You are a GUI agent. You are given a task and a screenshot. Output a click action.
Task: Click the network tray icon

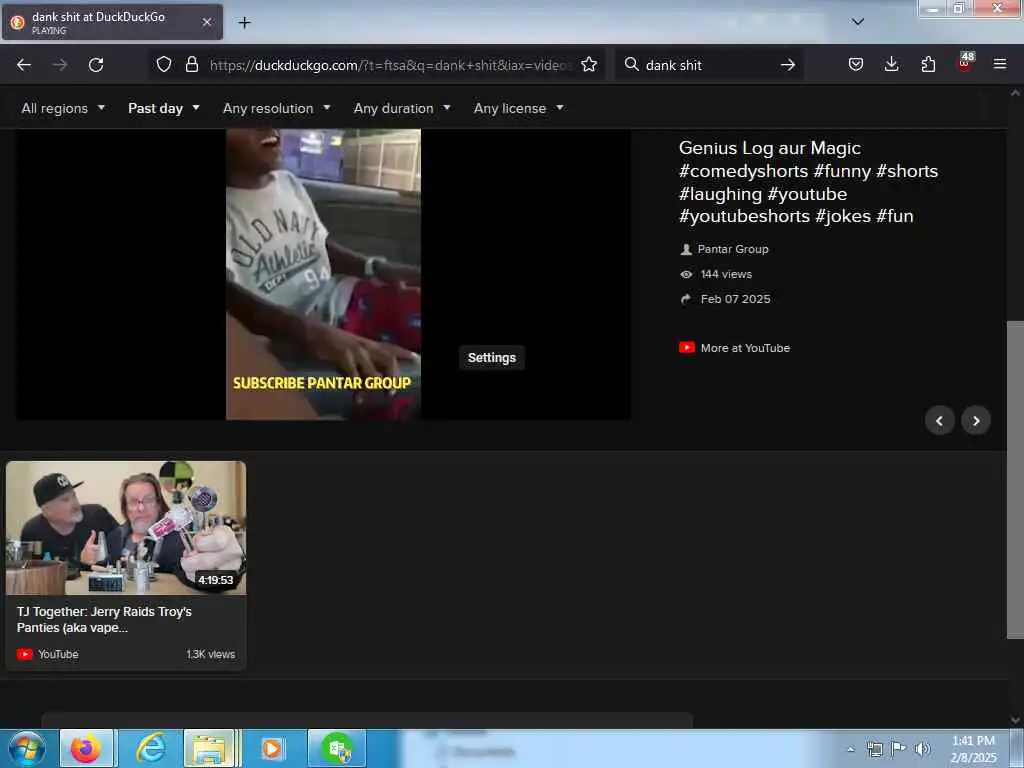(x=874, y=748)
